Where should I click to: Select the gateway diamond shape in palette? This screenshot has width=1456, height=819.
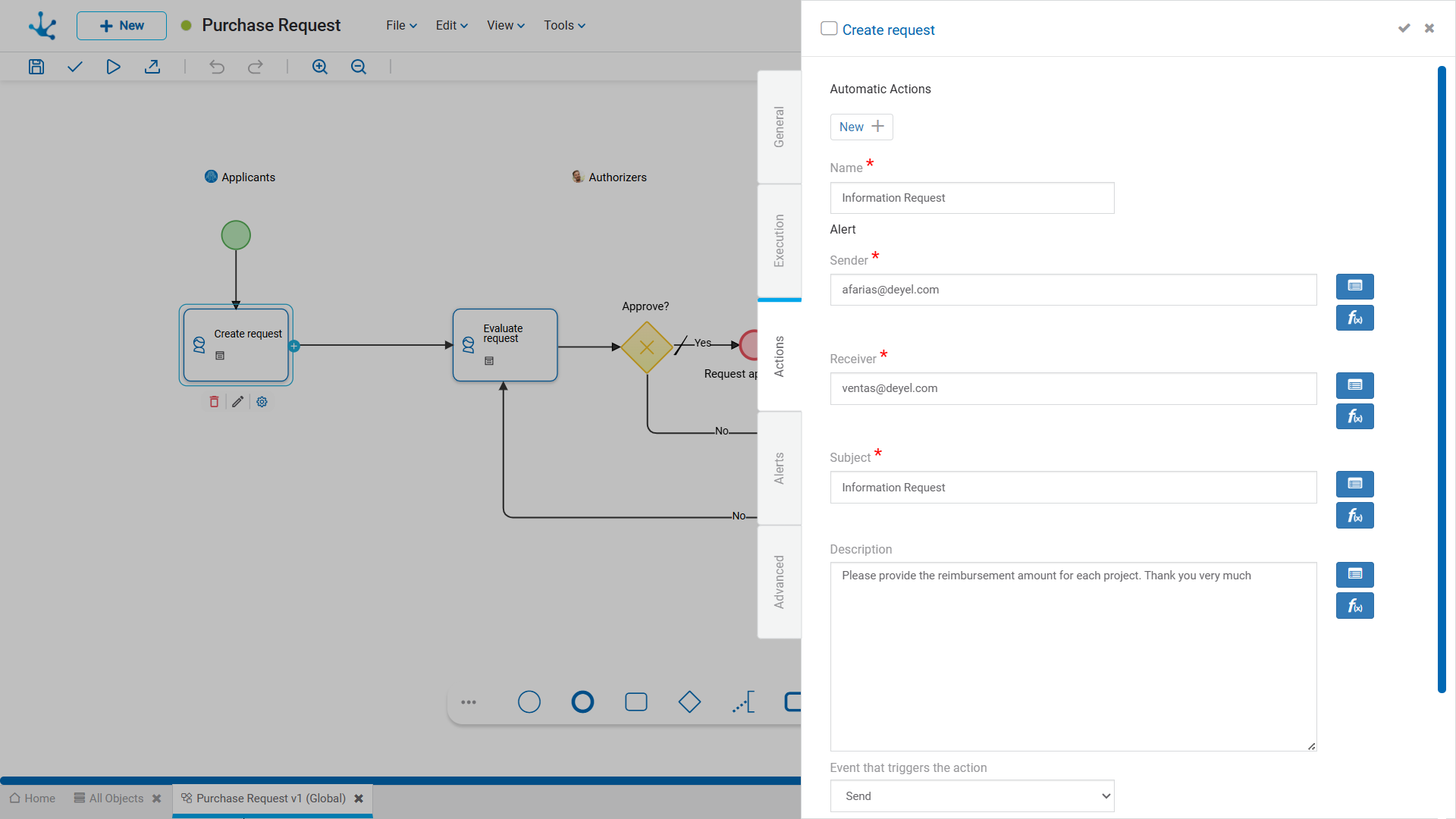[689, 702]
